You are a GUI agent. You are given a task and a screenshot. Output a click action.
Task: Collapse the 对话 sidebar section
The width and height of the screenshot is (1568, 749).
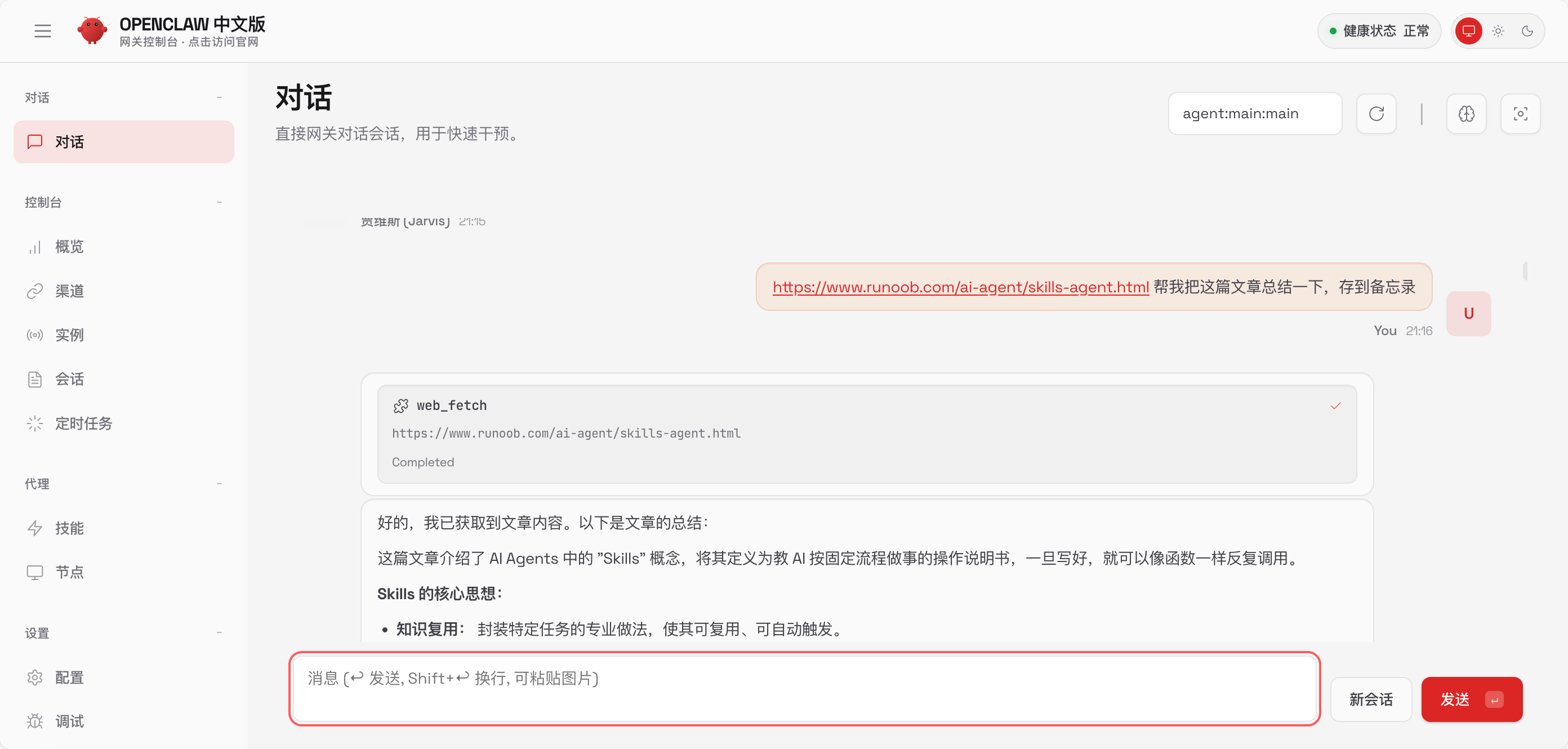[x=219, y=97]
